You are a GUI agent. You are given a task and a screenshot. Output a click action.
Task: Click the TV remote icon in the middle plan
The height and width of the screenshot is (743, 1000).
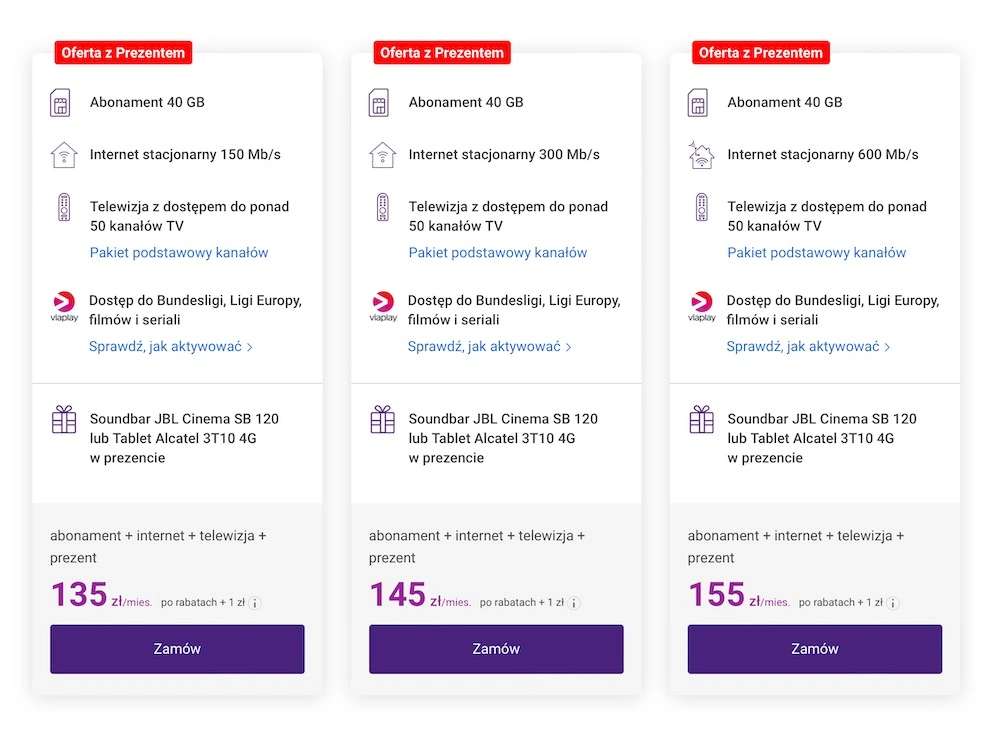(382, 207)
